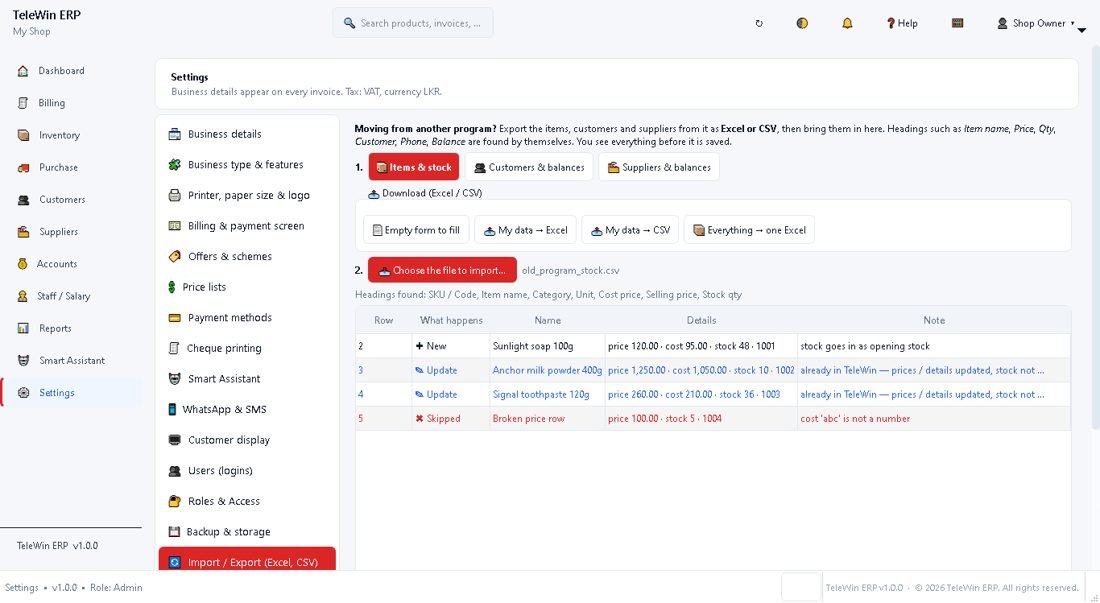
Task: Switch to Billing & payment screen settings
Action: pos(247,226)
